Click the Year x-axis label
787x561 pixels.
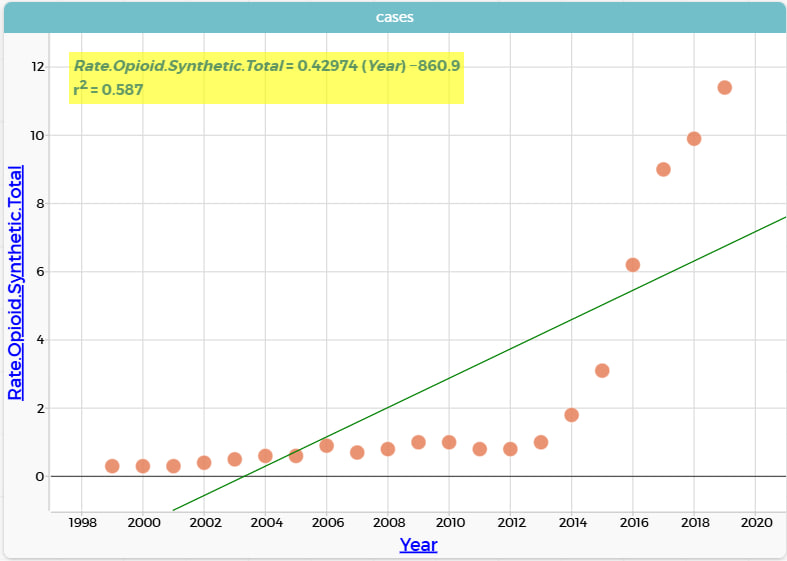[x=418, y=545]
